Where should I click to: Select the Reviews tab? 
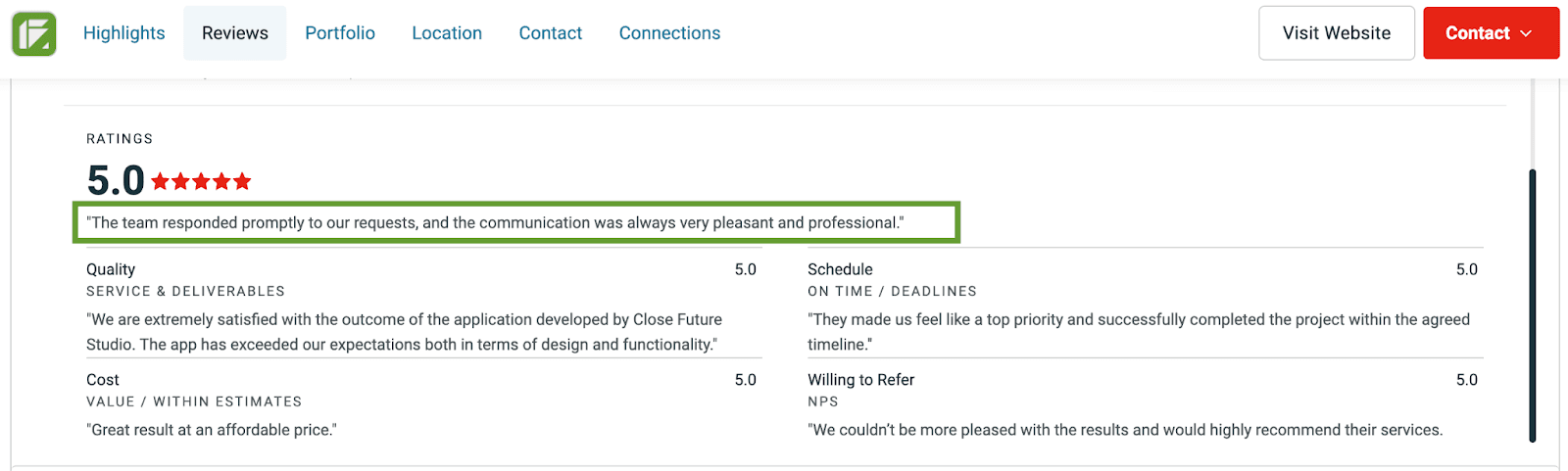point(235,33)
